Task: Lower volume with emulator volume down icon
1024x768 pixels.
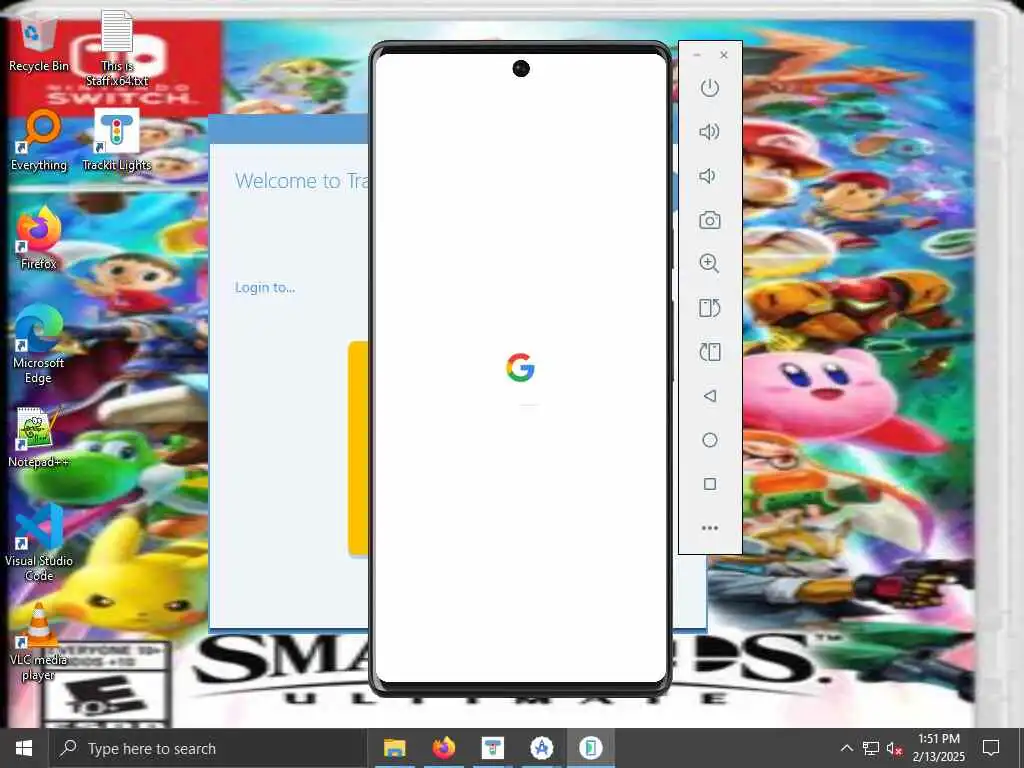Action: pos(707,176)
